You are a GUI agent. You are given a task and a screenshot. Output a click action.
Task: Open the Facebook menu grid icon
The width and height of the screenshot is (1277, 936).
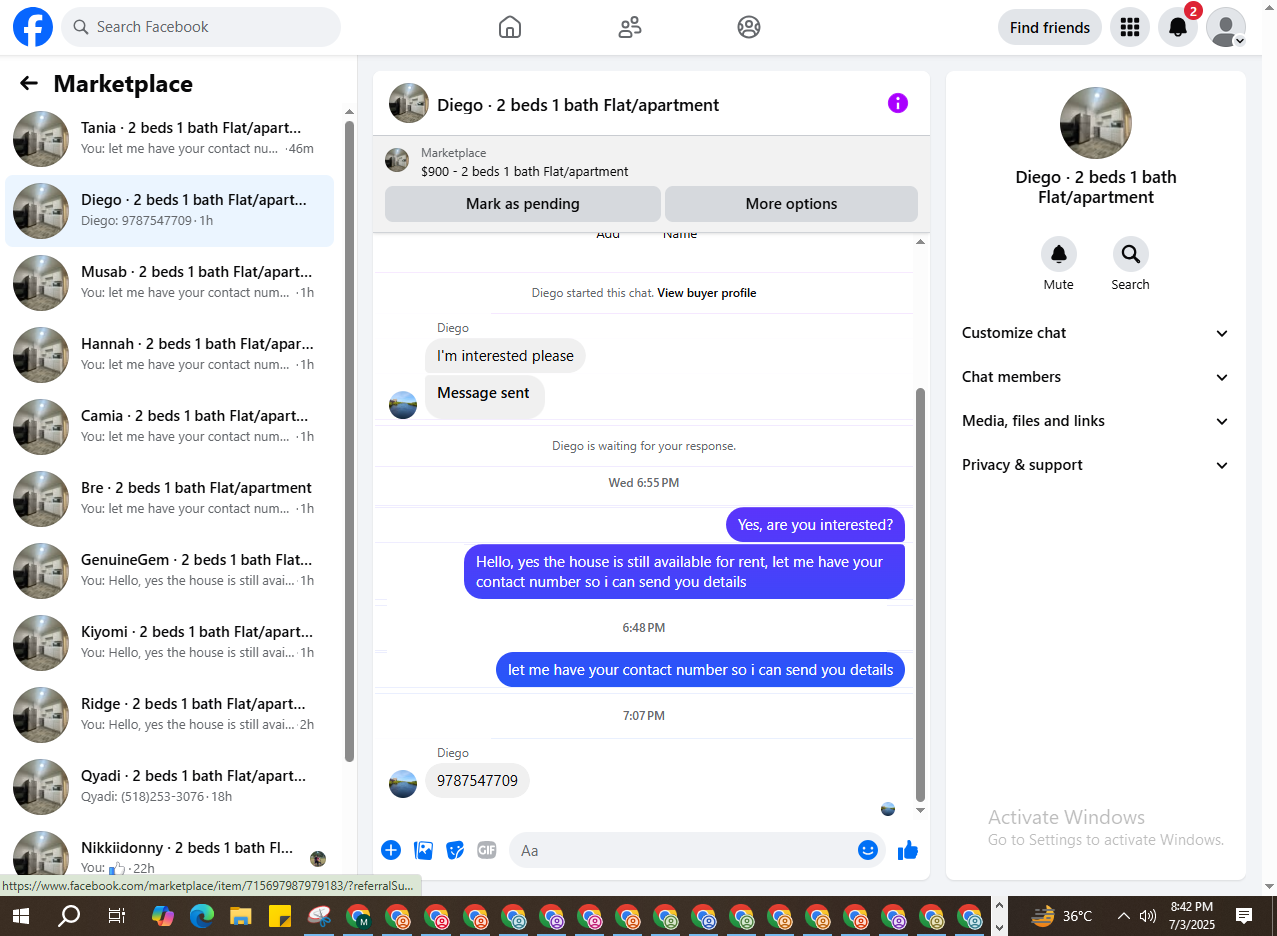pyautogui.click(x=1130, y=27)
